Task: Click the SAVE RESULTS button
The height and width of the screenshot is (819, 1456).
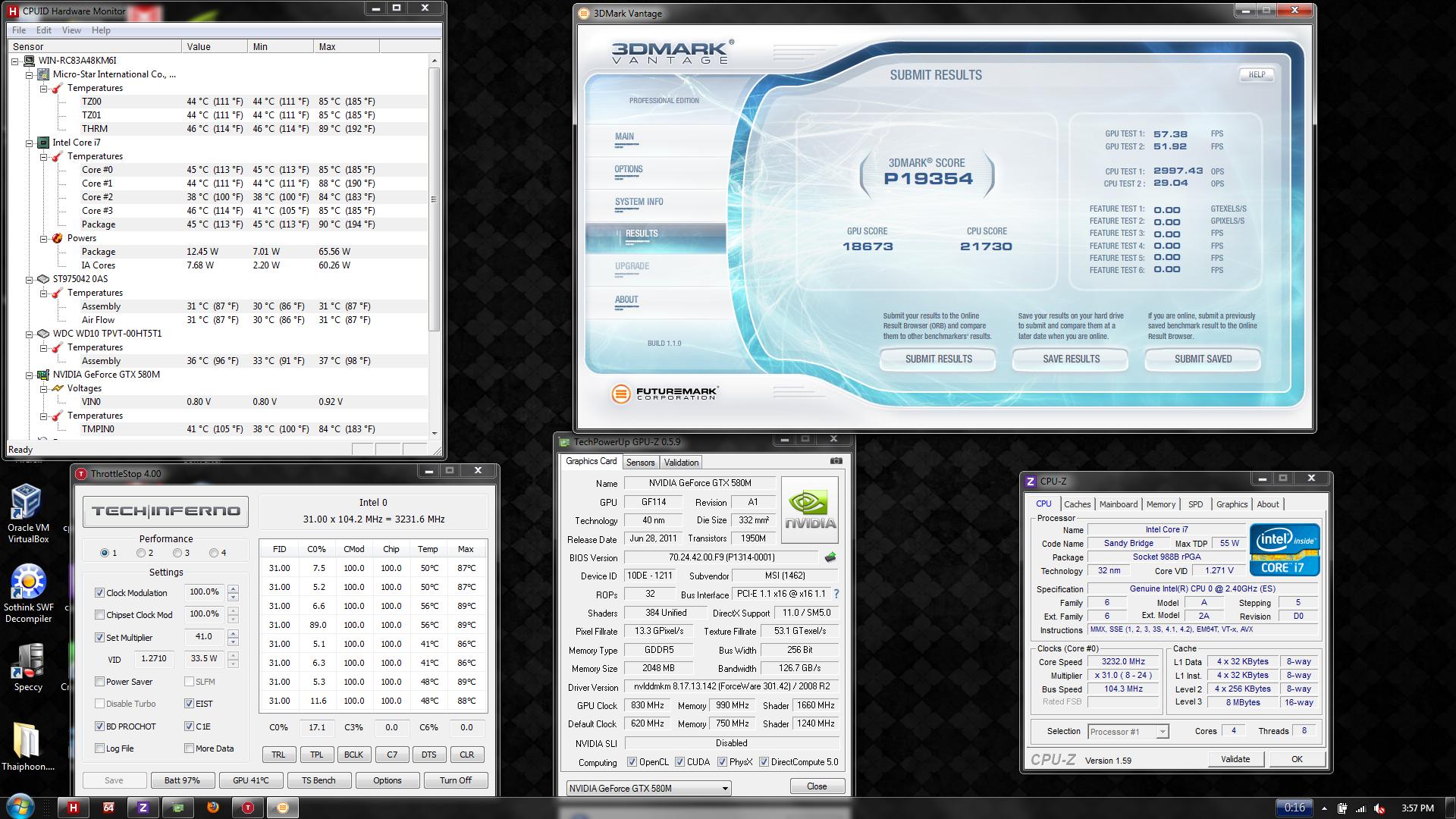Action: pos(1071,359)
